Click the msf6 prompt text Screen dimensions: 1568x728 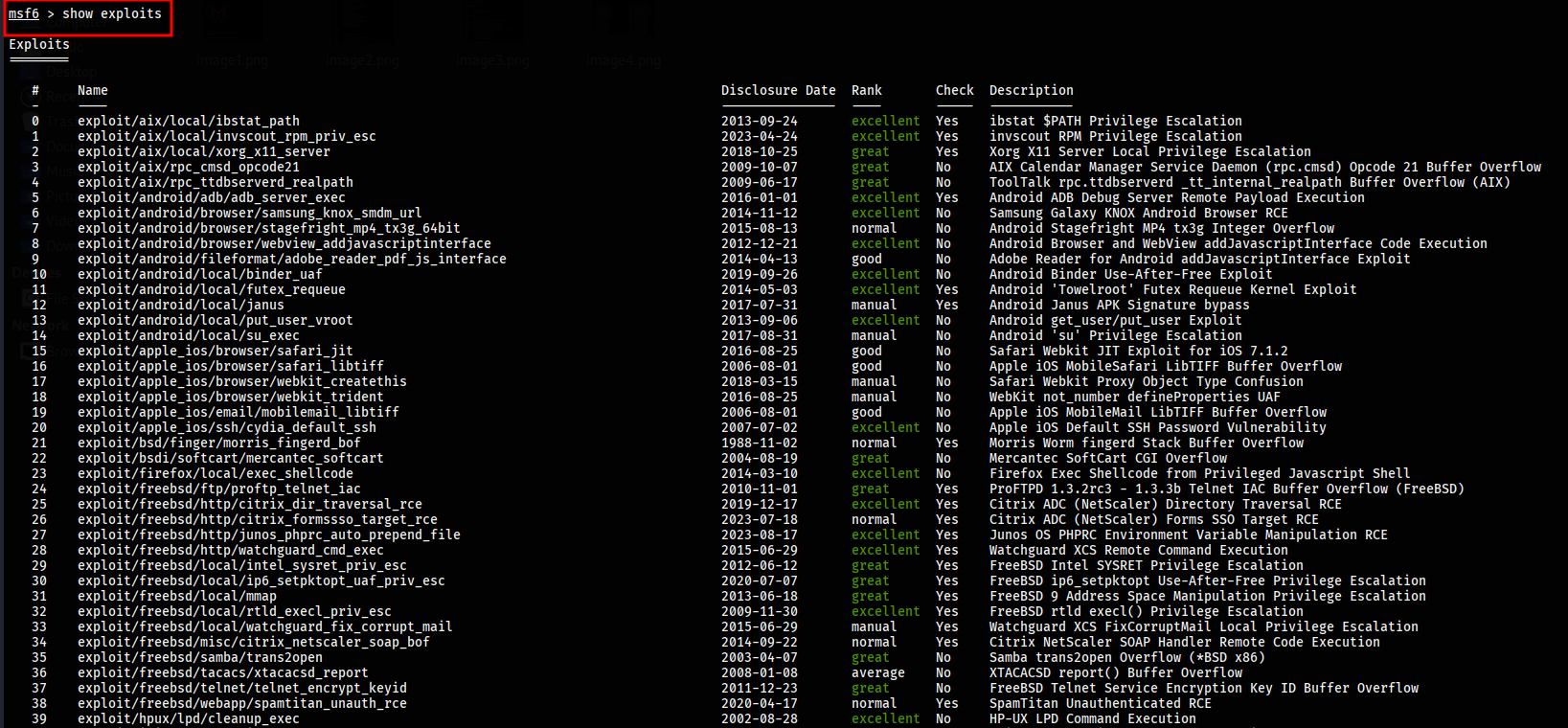tap(24, 14)
